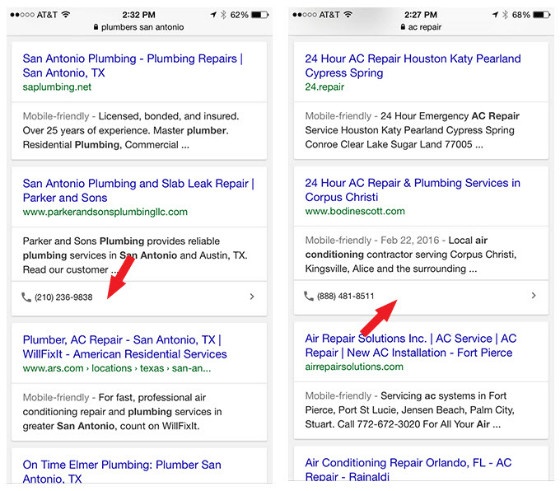Expand the chevron in the (210) 236-9838 row

point(252,296)
